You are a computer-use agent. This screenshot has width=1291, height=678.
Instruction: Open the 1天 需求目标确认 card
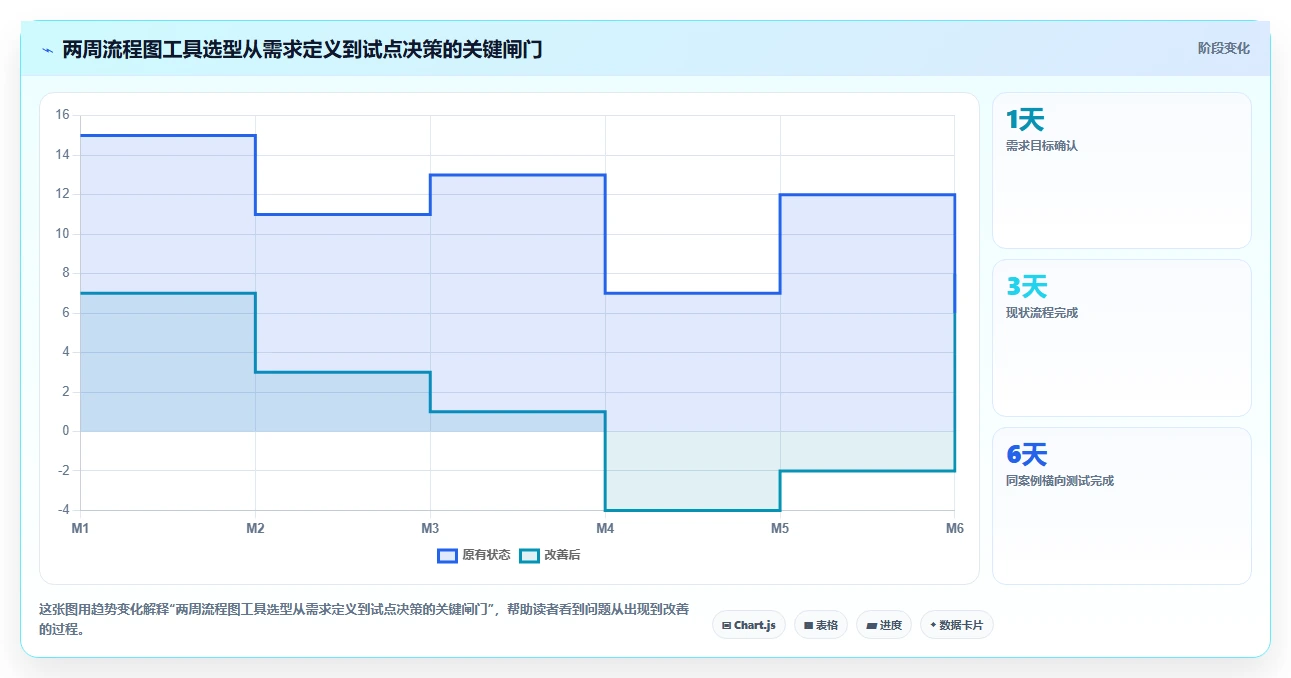click(x=1121, y=170)
